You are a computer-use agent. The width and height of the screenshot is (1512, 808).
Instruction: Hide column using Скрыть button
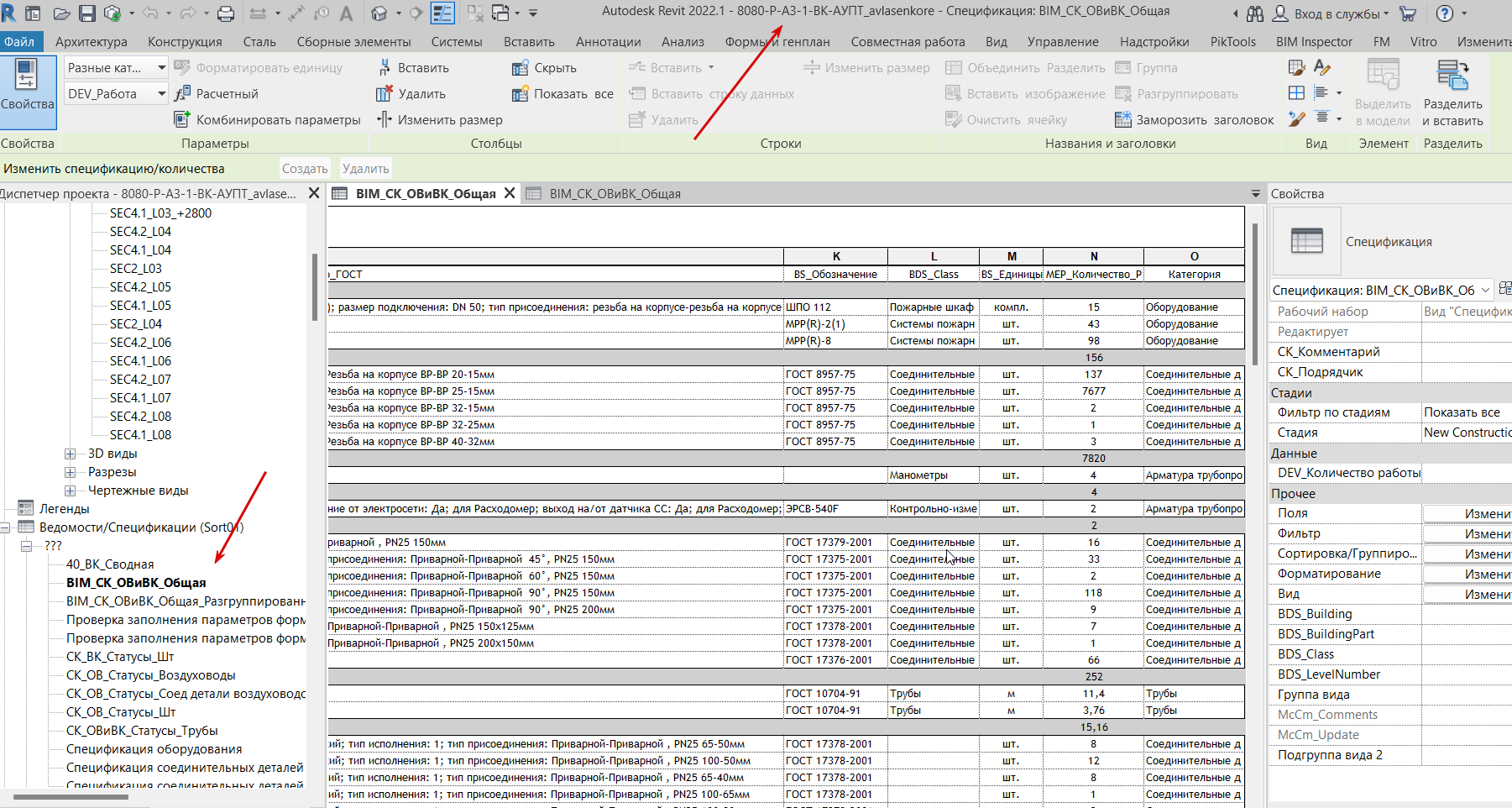544,68
